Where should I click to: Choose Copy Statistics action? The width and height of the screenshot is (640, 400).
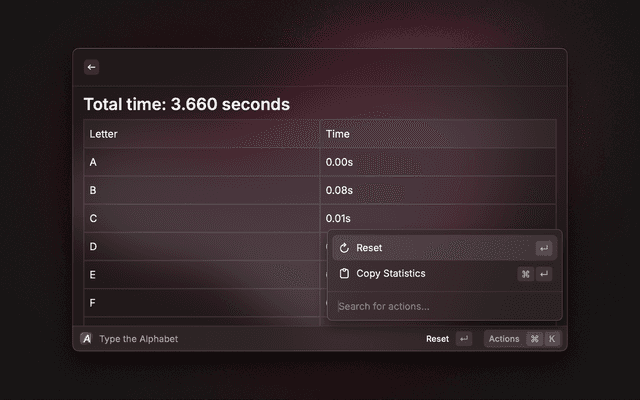(x=444, y=273)
